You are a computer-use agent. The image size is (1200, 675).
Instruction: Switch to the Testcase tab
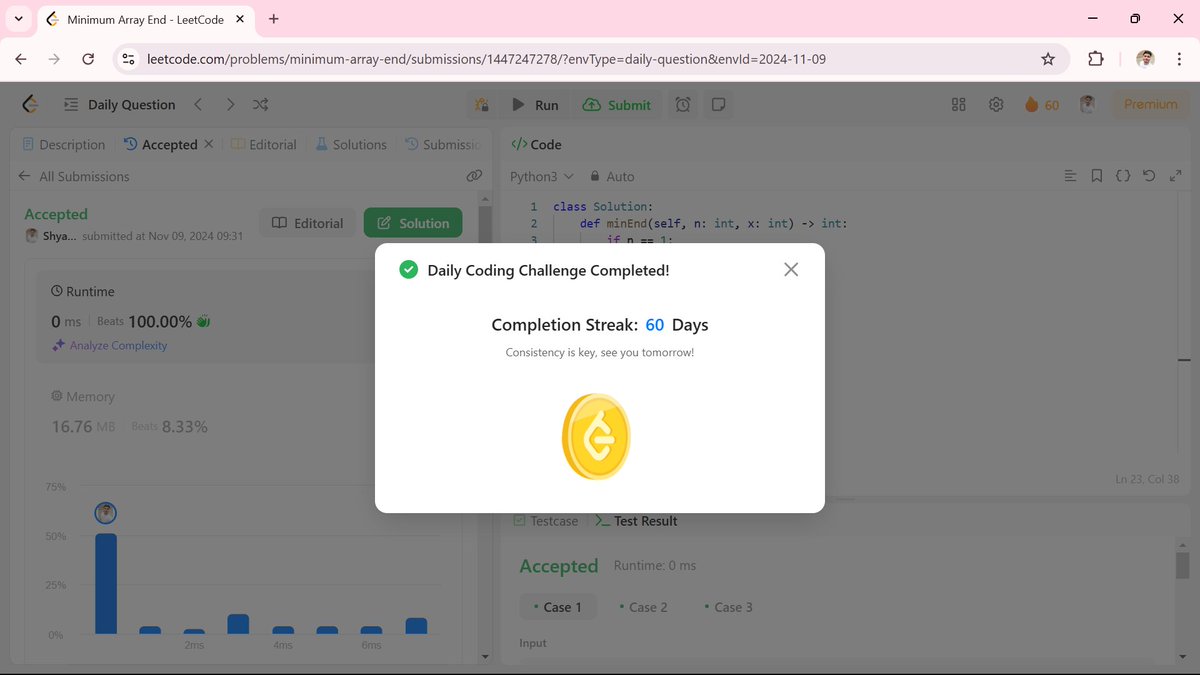(x=545, y=521)
